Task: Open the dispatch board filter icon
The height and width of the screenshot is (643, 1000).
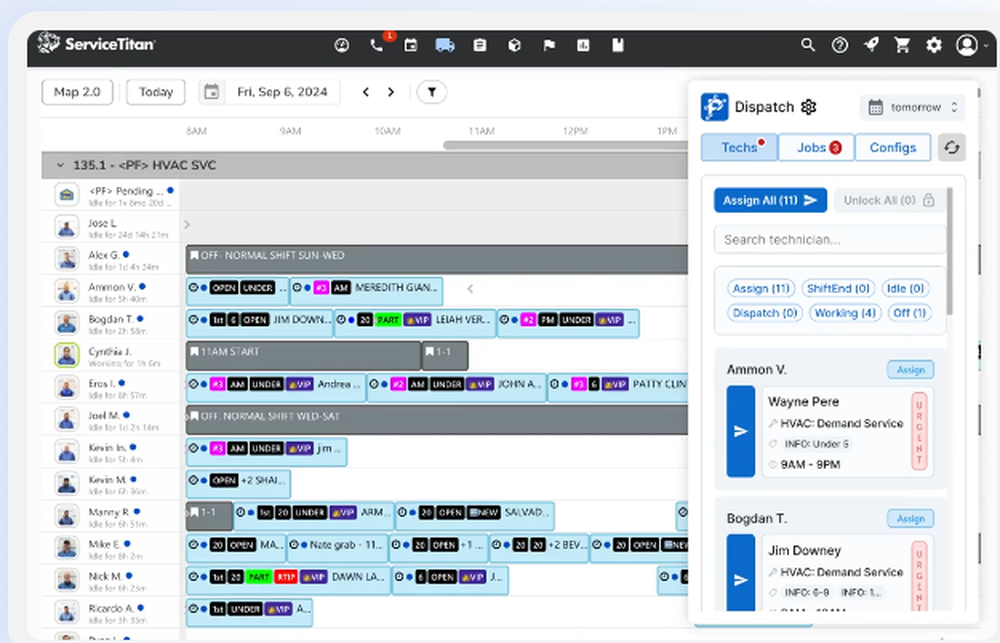Action: coord(432,92)
